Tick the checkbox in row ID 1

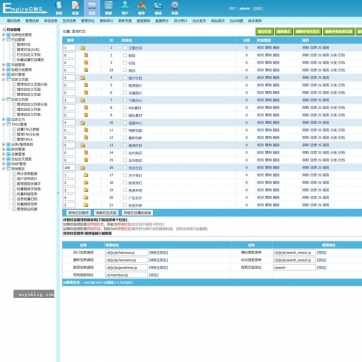(x=125, y=48)
